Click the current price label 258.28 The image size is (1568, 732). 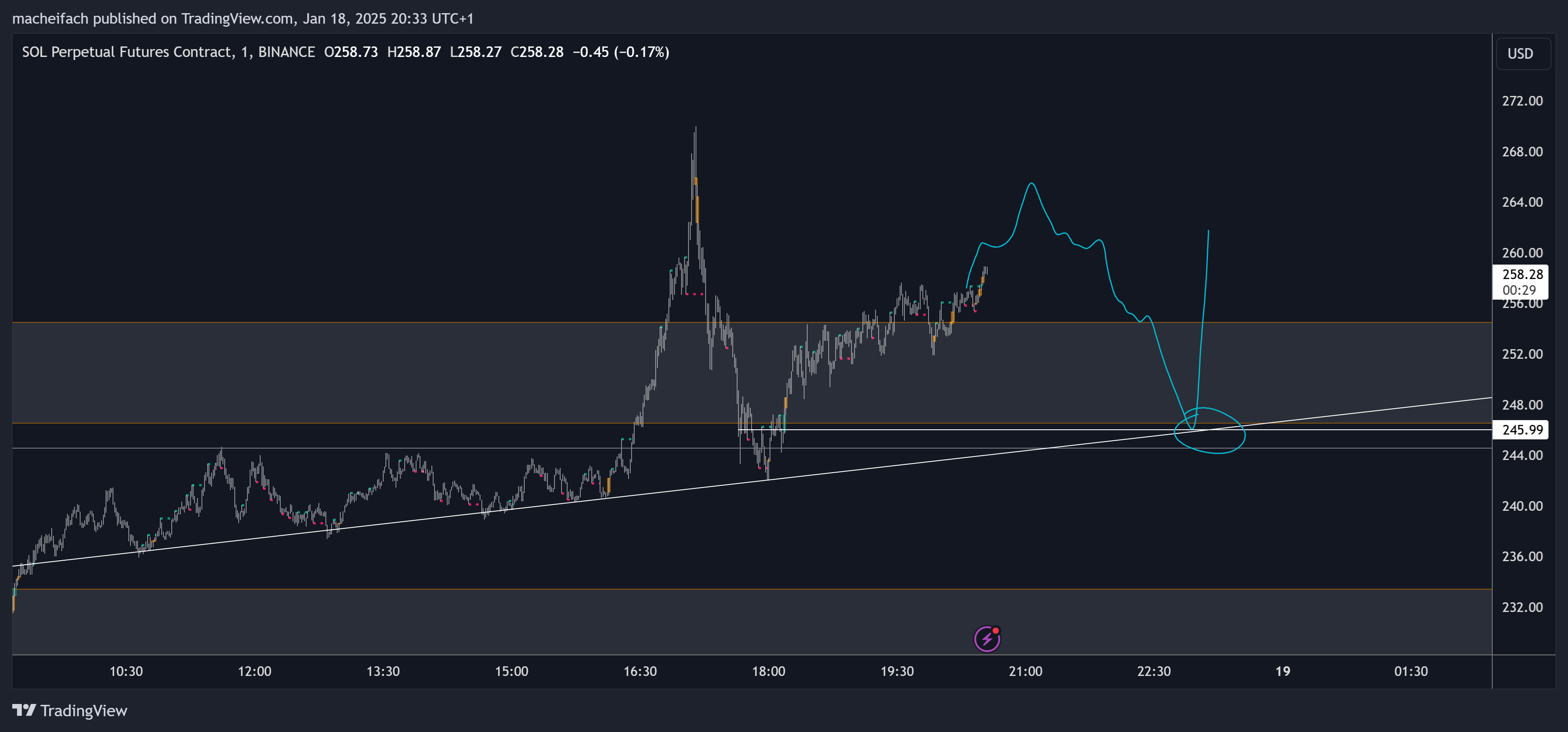tap(1522, 275)
